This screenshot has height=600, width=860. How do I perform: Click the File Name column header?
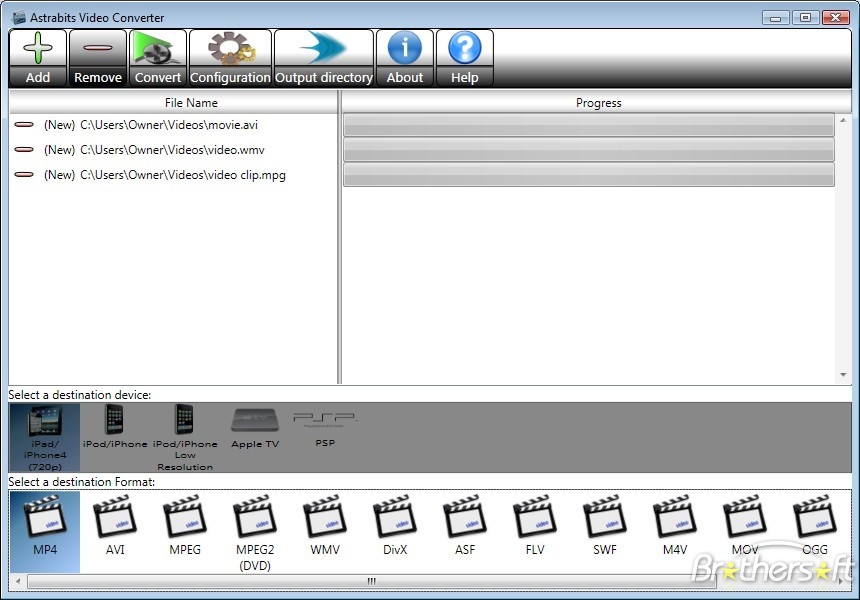173,103
